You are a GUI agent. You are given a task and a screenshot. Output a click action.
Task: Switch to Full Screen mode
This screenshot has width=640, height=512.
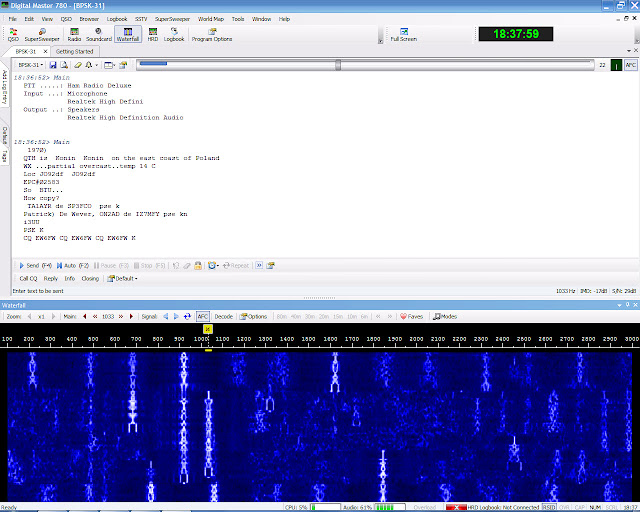[x=404, y=35]
